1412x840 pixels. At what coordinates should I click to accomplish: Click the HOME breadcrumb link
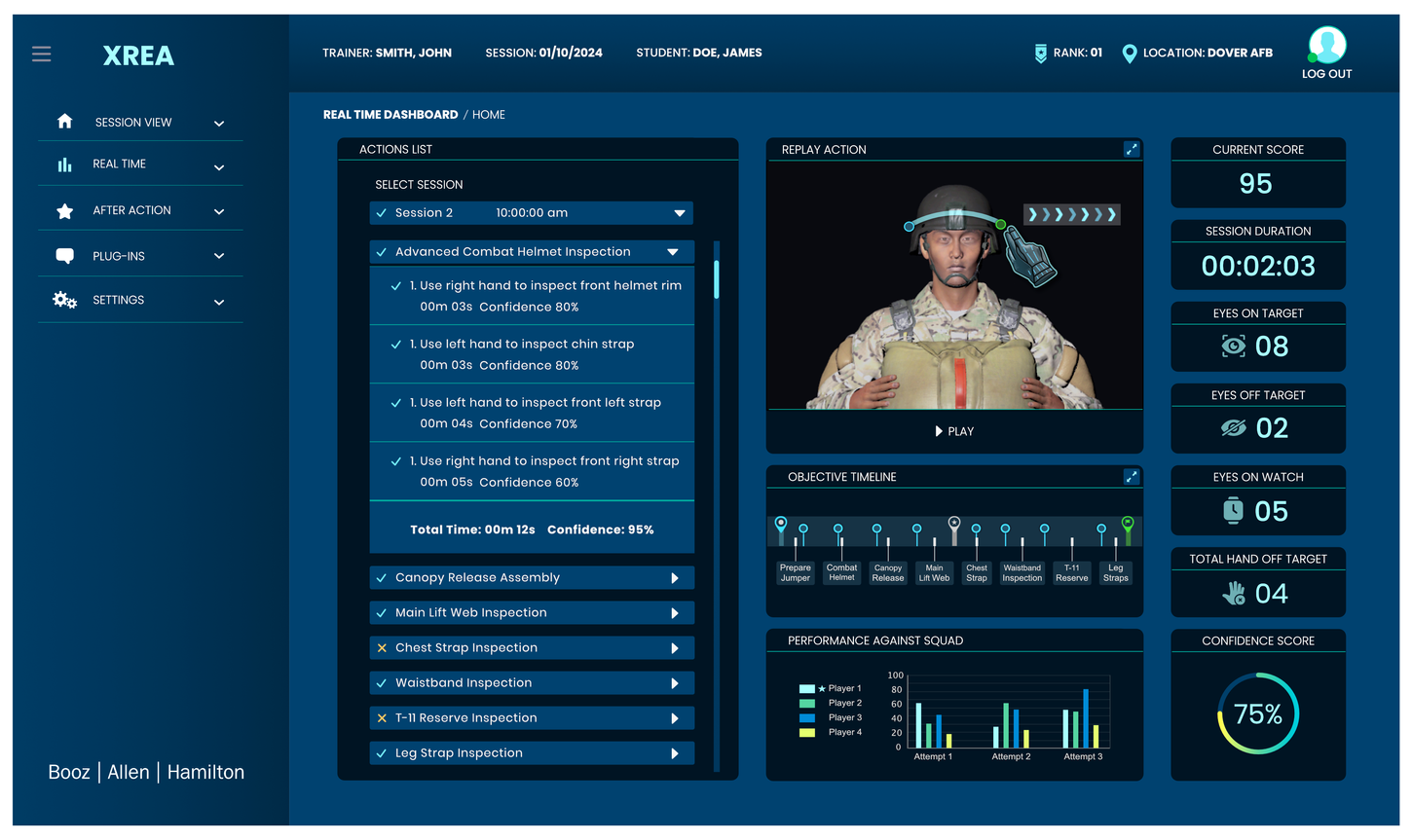[x=489, y=115]
